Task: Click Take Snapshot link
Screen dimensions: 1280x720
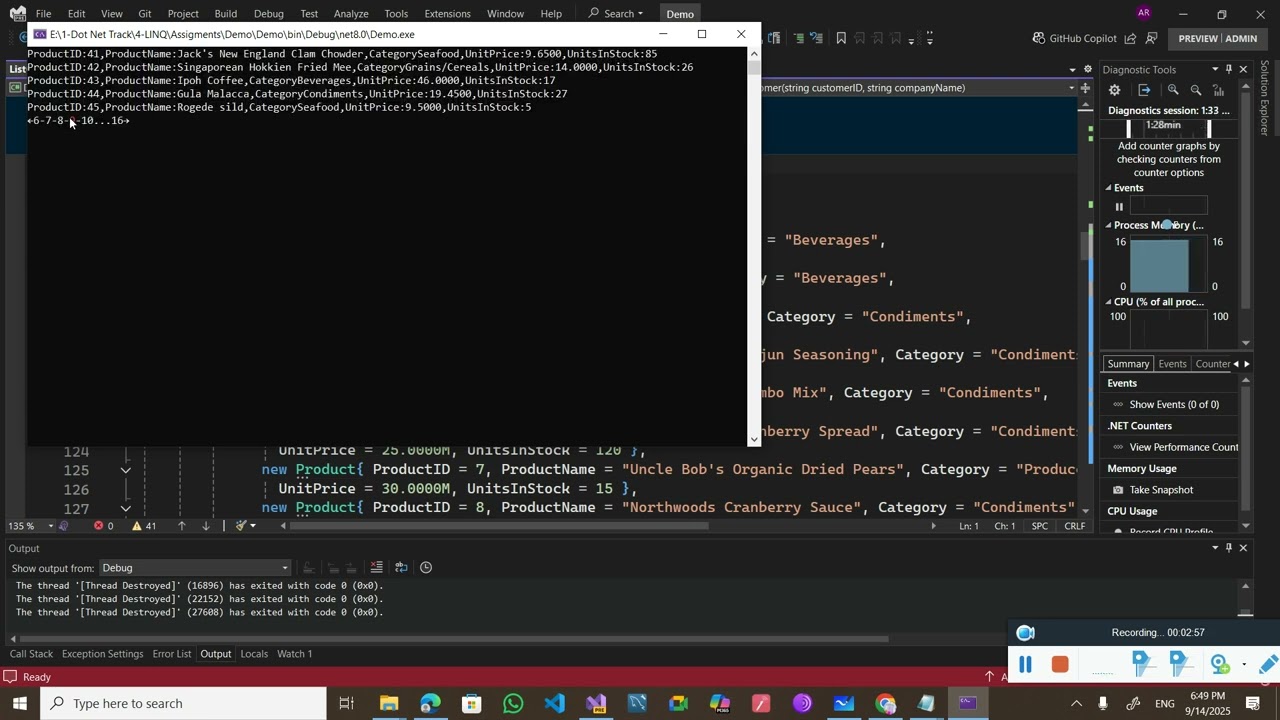Action: click(1161, 490)
